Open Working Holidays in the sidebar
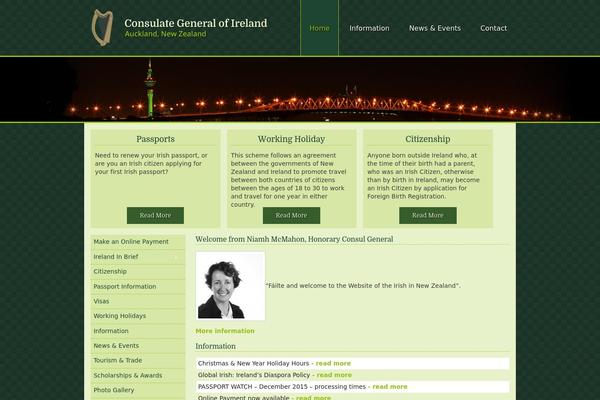The width and height of the screenshot is (600, 400). [x=138, y=316]
